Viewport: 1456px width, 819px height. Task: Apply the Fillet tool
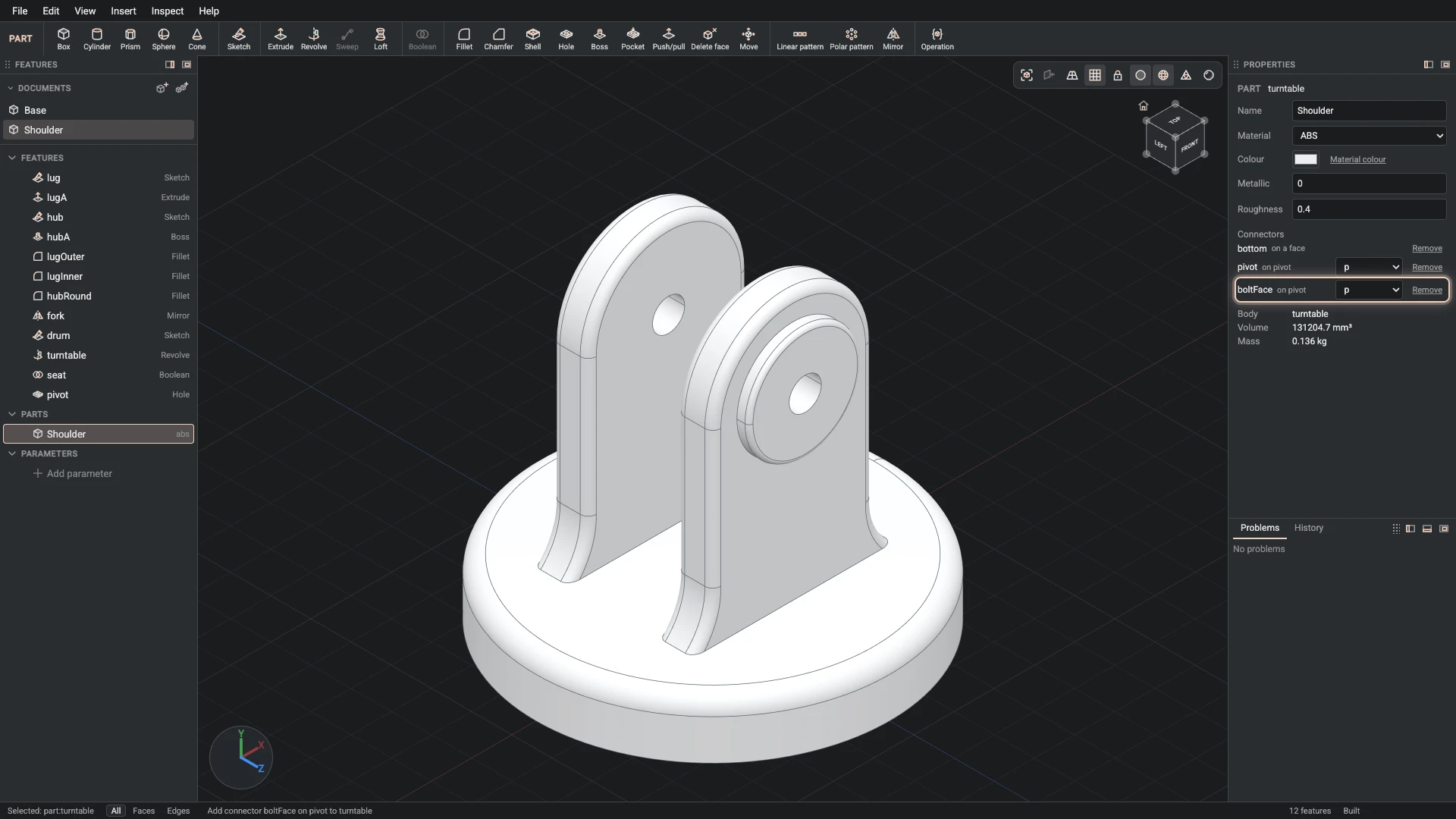tap(464, 39)
